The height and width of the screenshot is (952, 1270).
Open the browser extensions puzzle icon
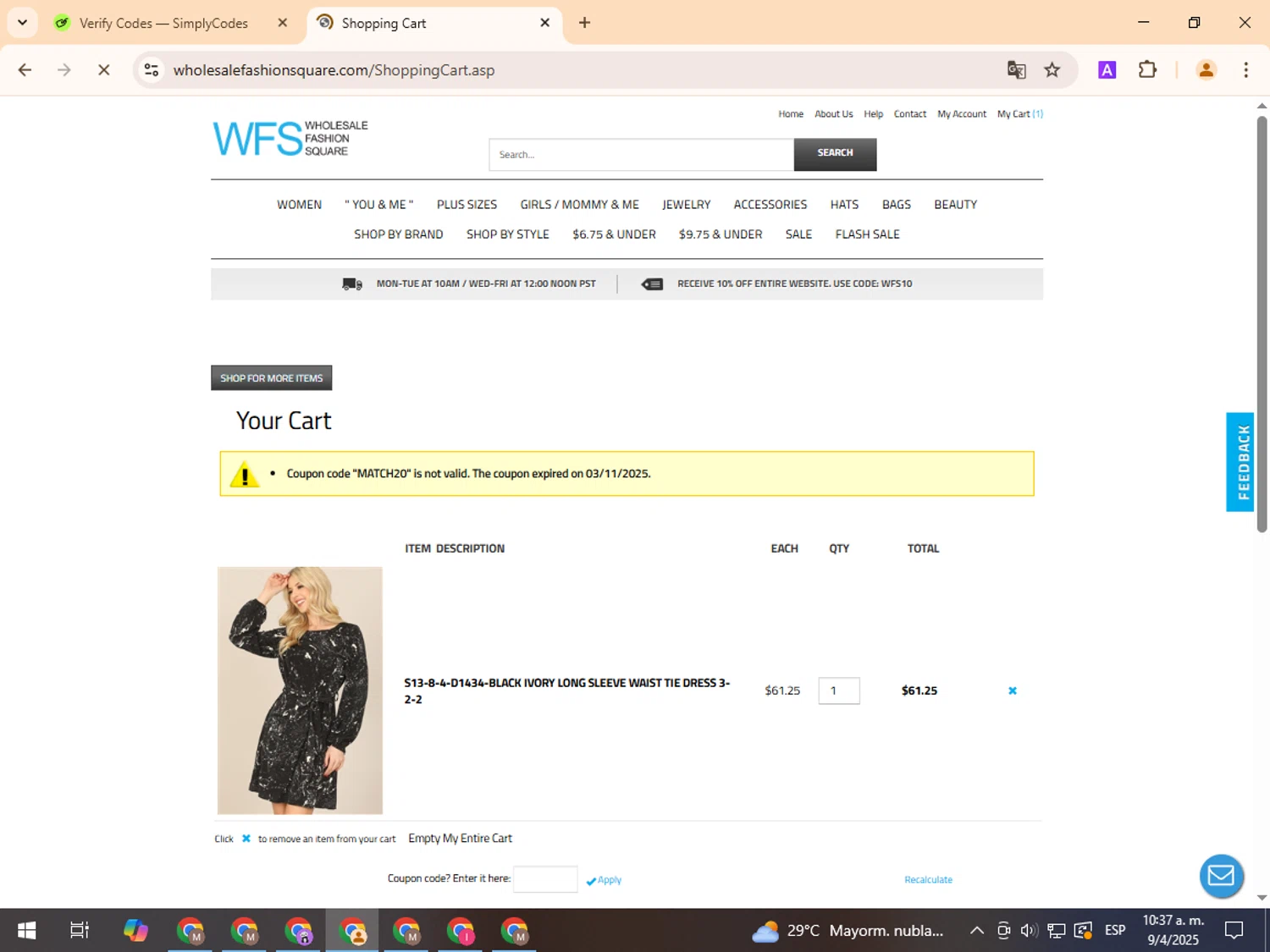point(1147,70)
